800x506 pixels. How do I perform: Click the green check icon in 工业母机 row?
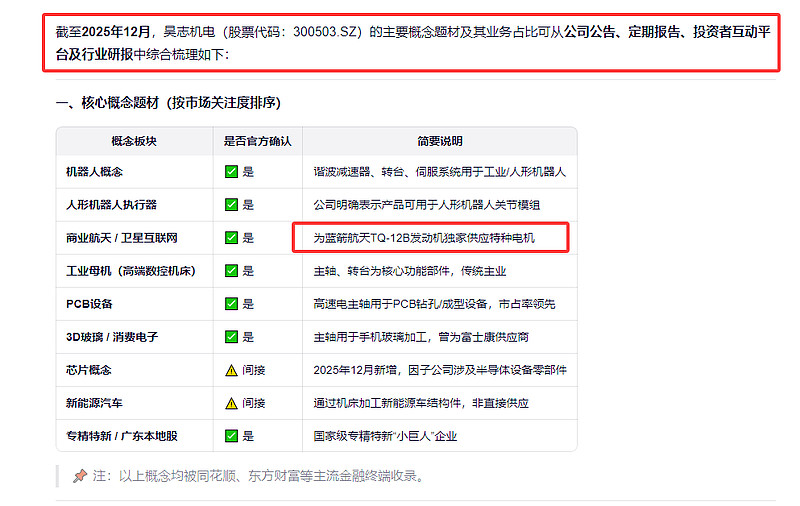(x=231, y=271)
